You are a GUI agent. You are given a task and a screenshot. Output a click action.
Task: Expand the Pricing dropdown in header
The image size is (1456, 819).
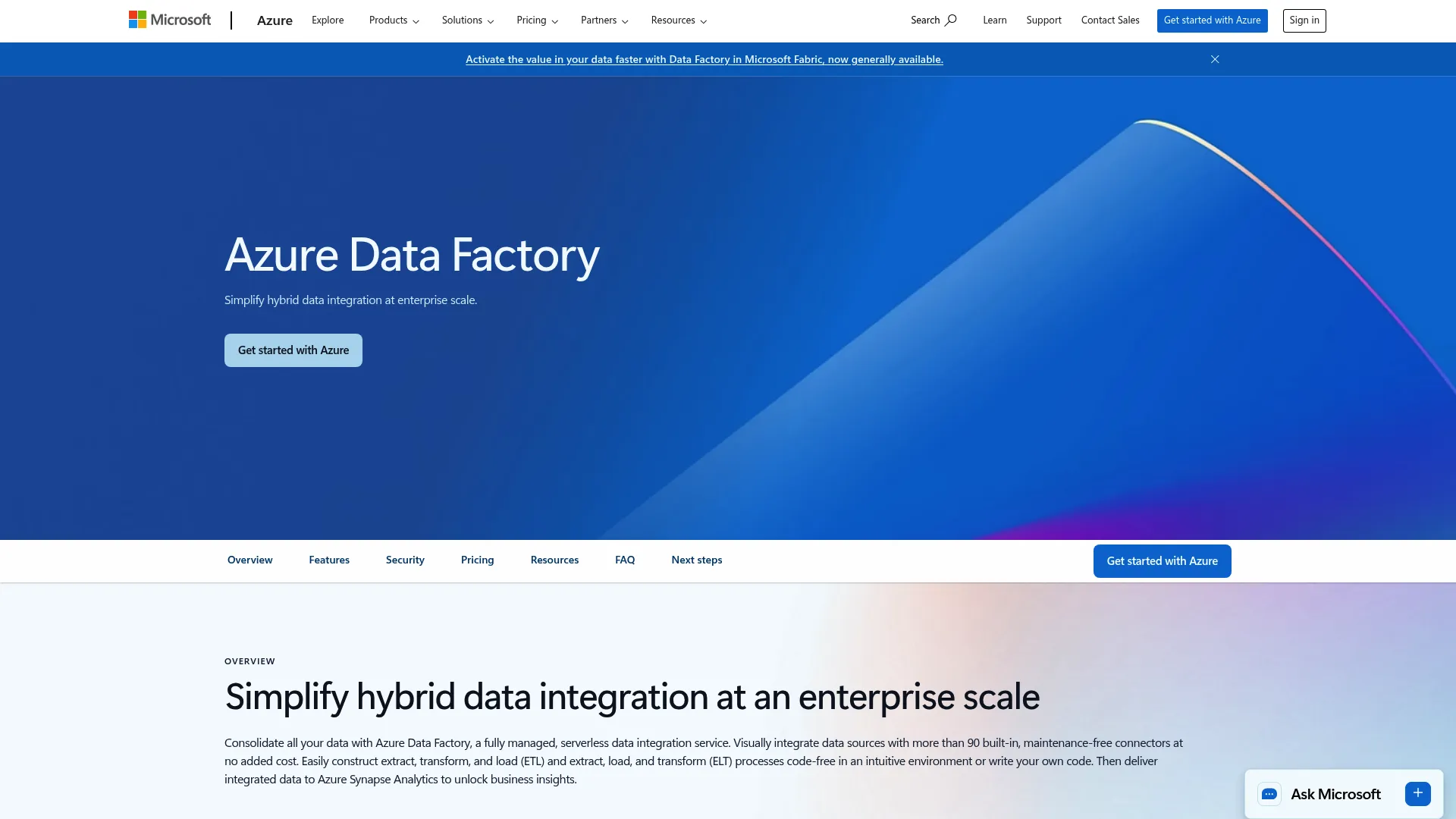tap(538, 20)
